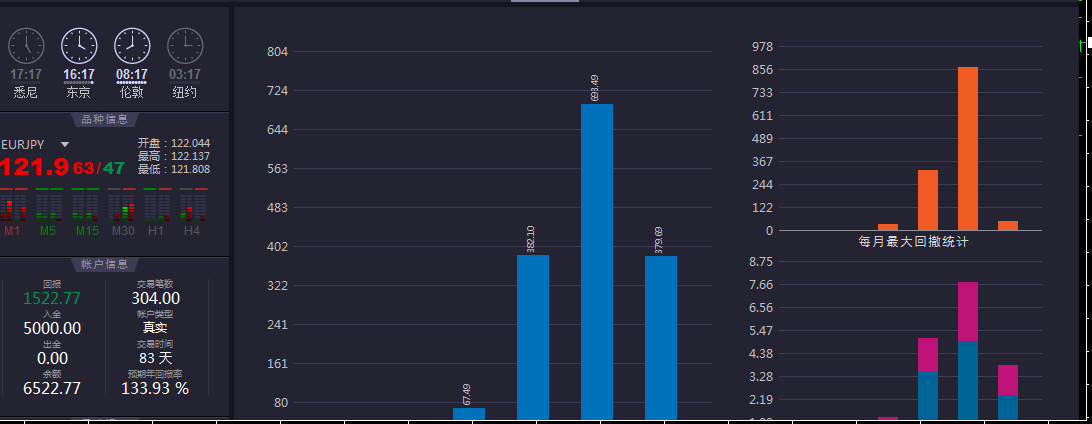Click the account type 真实
Screen dimensions: 1092x424
tap(155, 328)
